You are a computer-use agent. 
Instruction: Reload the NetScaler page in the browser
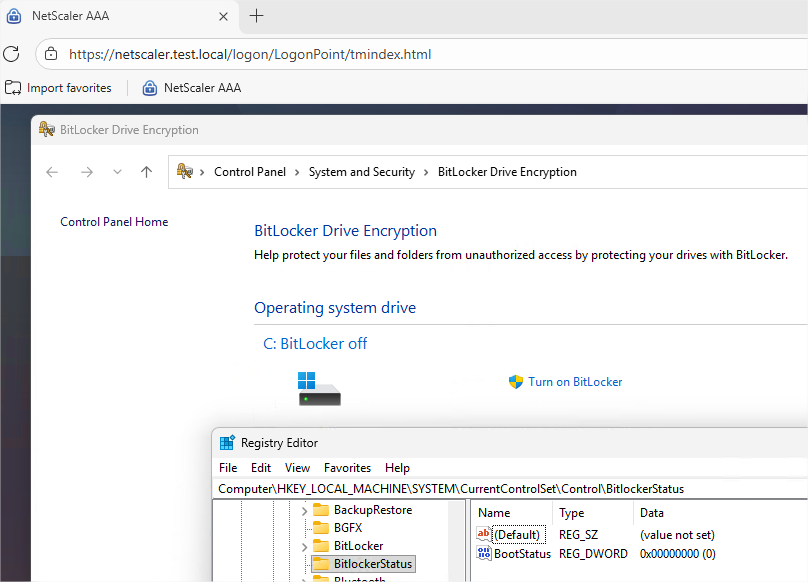point(11,54)
